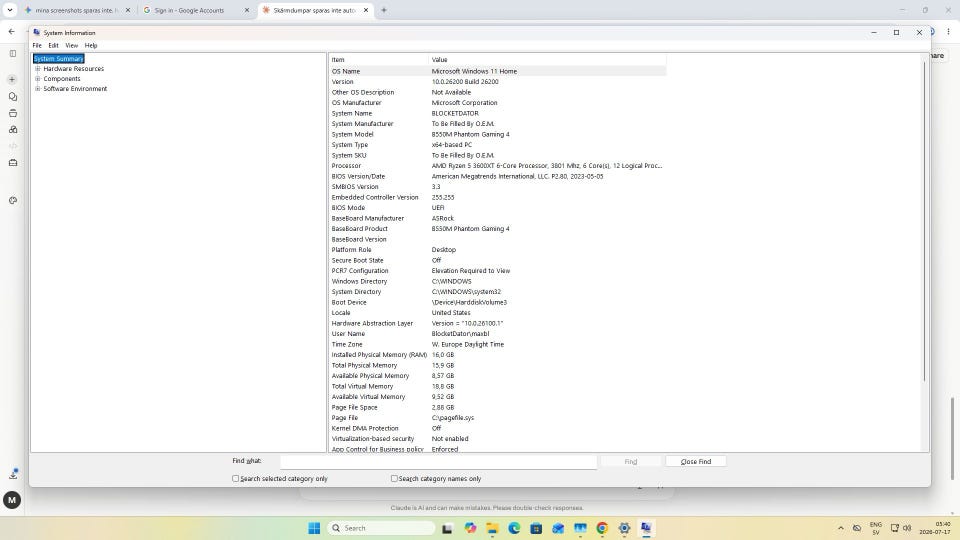
Task: Open Microsoft Store from the taskbar
Action: tap(536, 528)
